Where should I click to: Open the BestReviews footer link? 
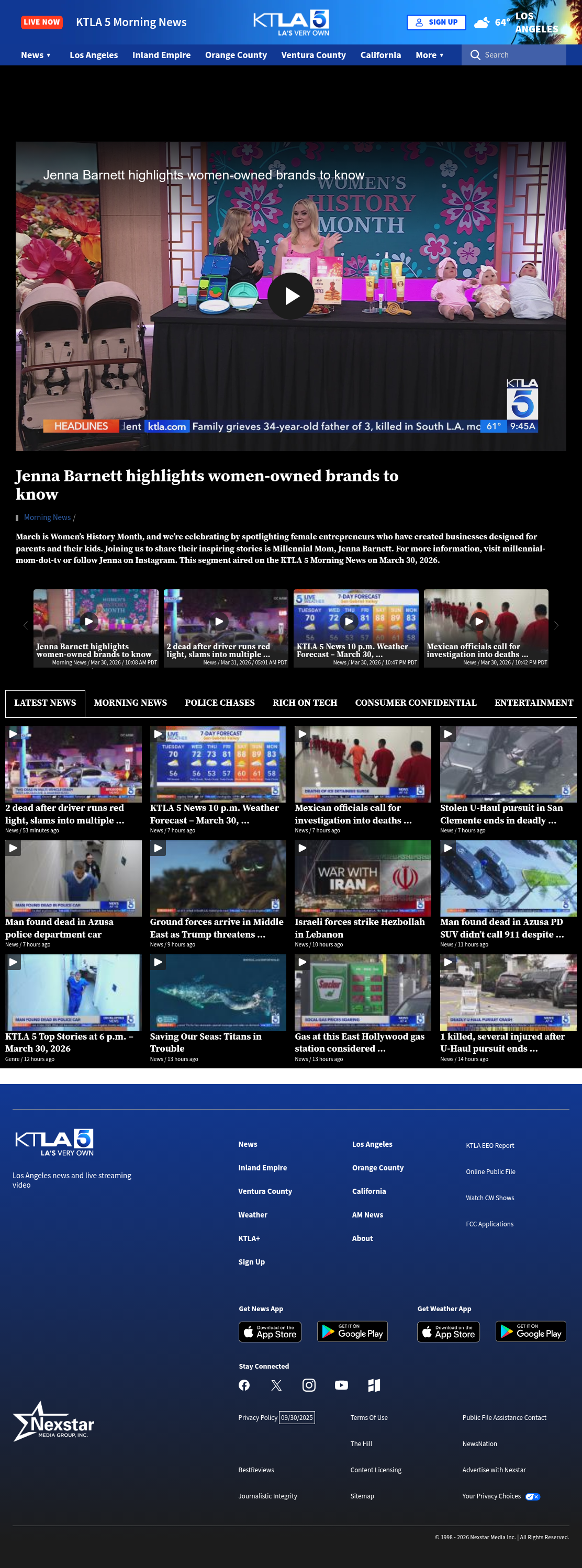256,1470
